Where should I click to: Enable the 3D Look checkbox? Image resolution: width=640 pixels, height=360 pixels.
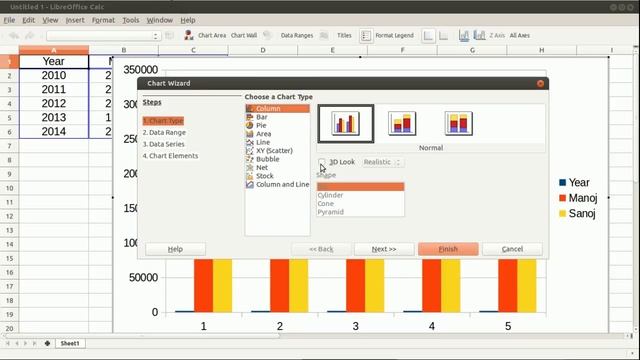[x=322, y=162]
